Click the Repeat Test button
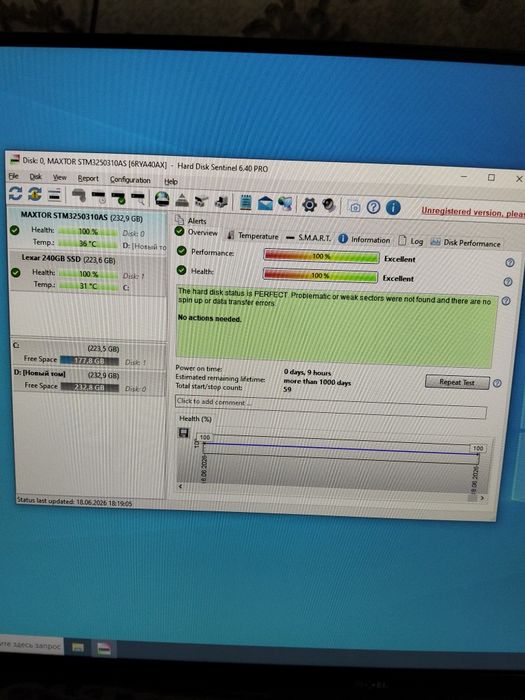The height and width of the screenshot is (700, 525). [x=457, y=382]
